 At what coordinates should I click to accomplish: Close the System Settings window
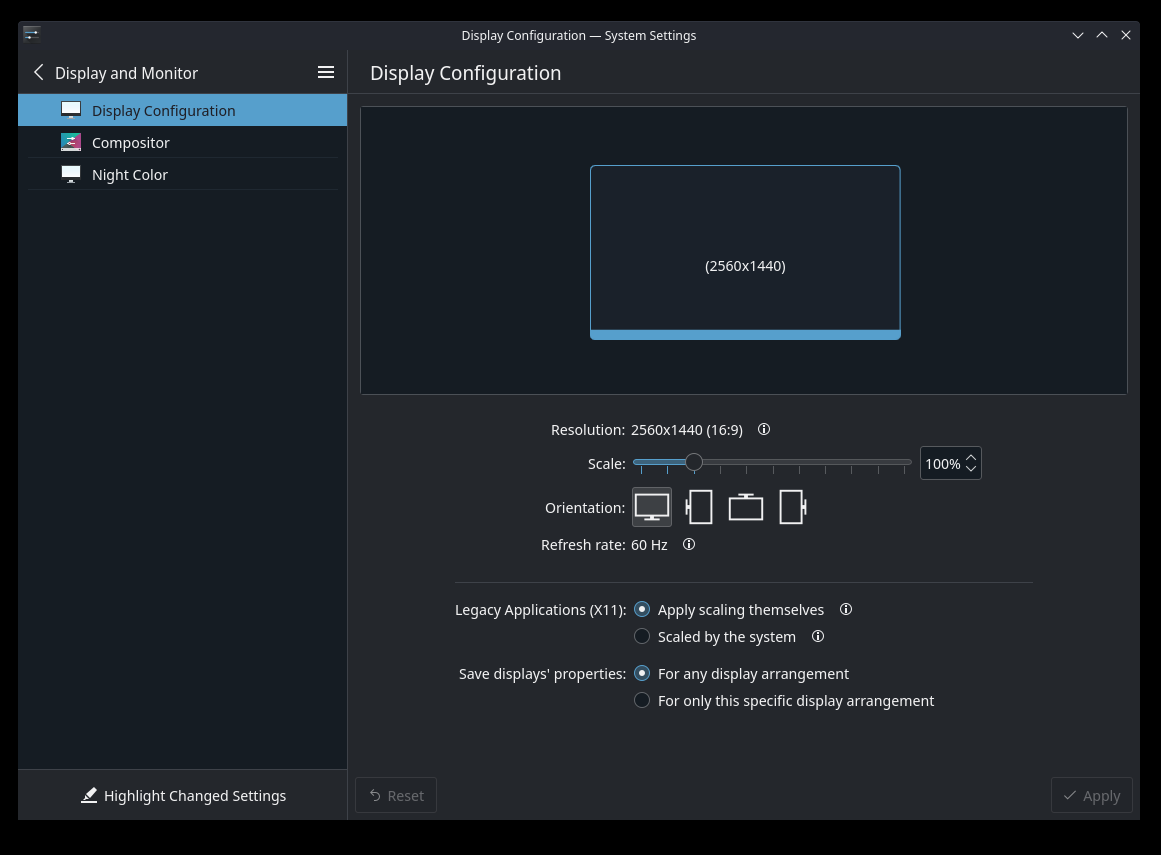[1125, 35]
